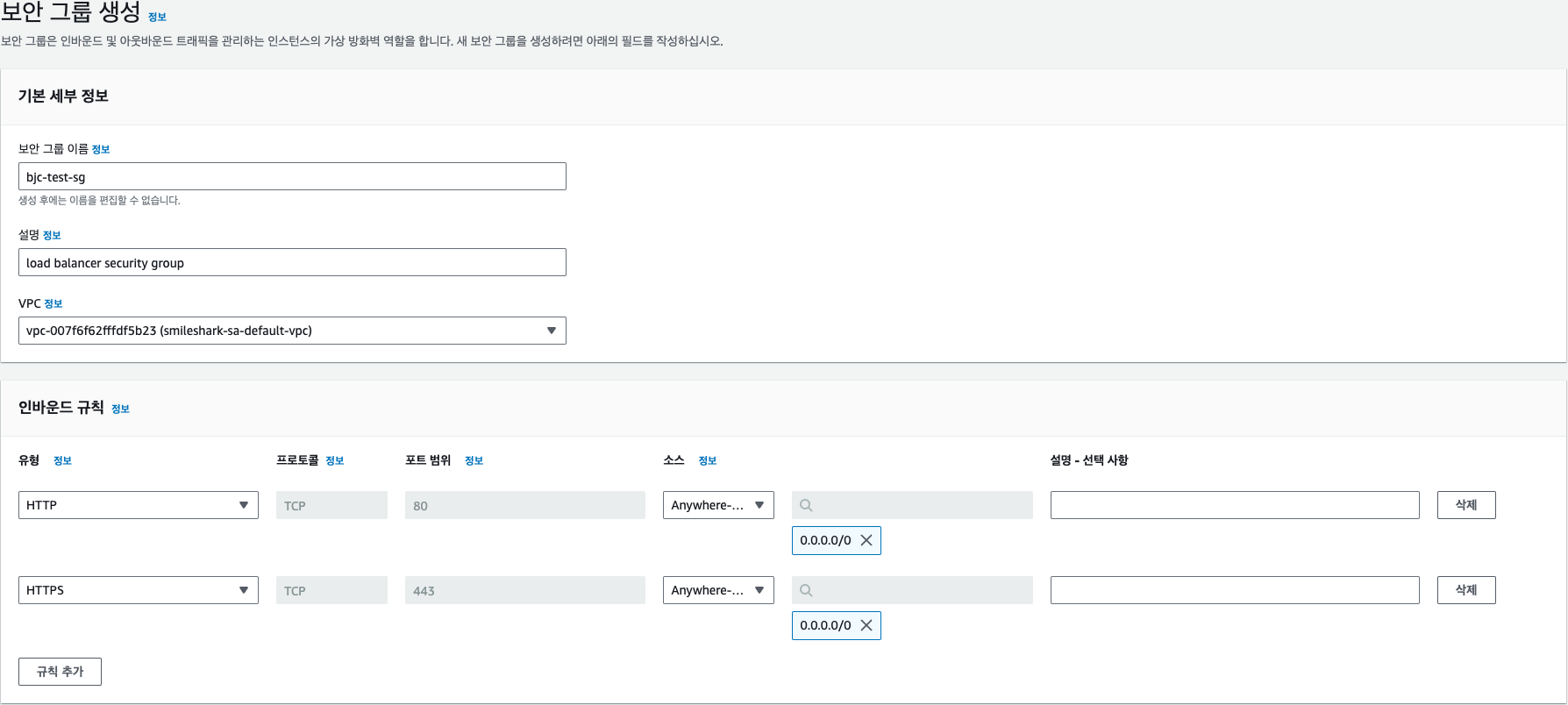Open 정보 link next to 보안 그룹 생성

tap(157, 17)
